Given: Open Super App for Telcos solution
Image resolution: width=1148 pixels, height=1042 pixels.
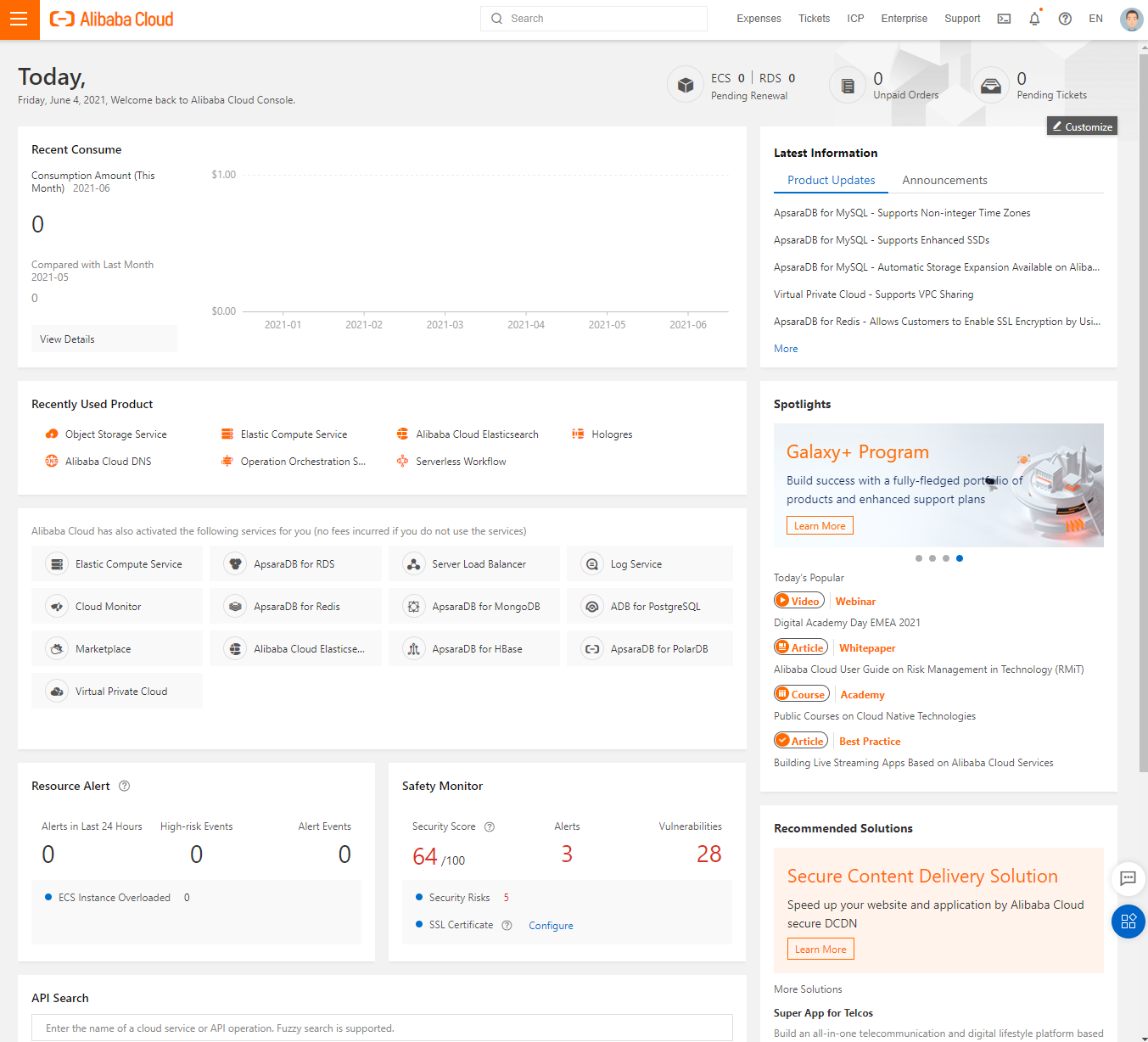Looking at the screenshot, I should (x=823, y=1013).
